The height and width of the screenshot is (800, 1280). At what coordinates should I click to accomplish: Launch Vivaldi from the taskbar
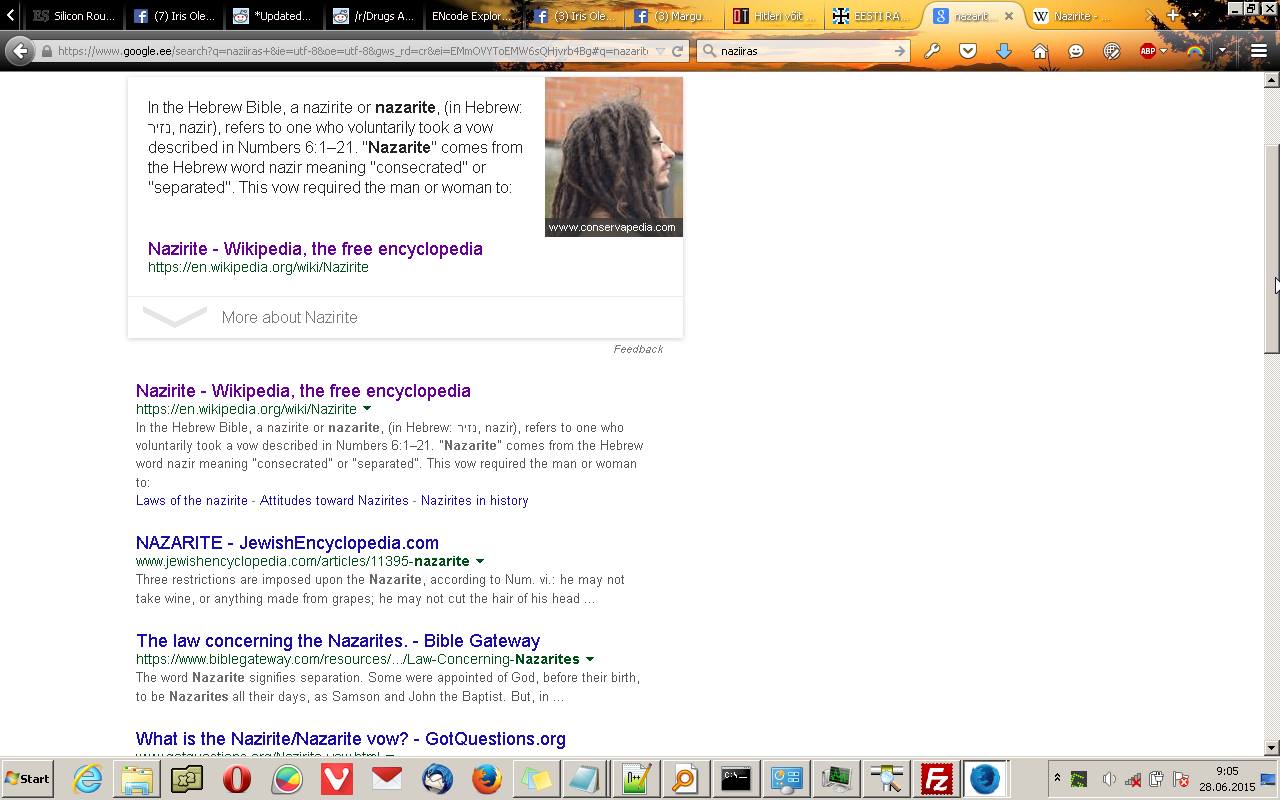click(x=337, y=778)
